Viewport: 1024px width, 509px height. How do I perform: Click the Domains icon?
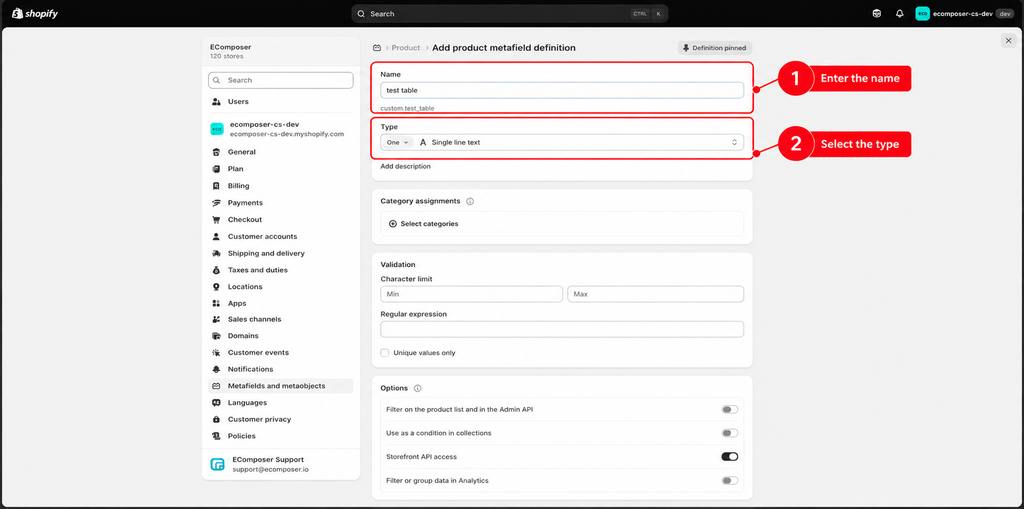click(x=216, y=336)
